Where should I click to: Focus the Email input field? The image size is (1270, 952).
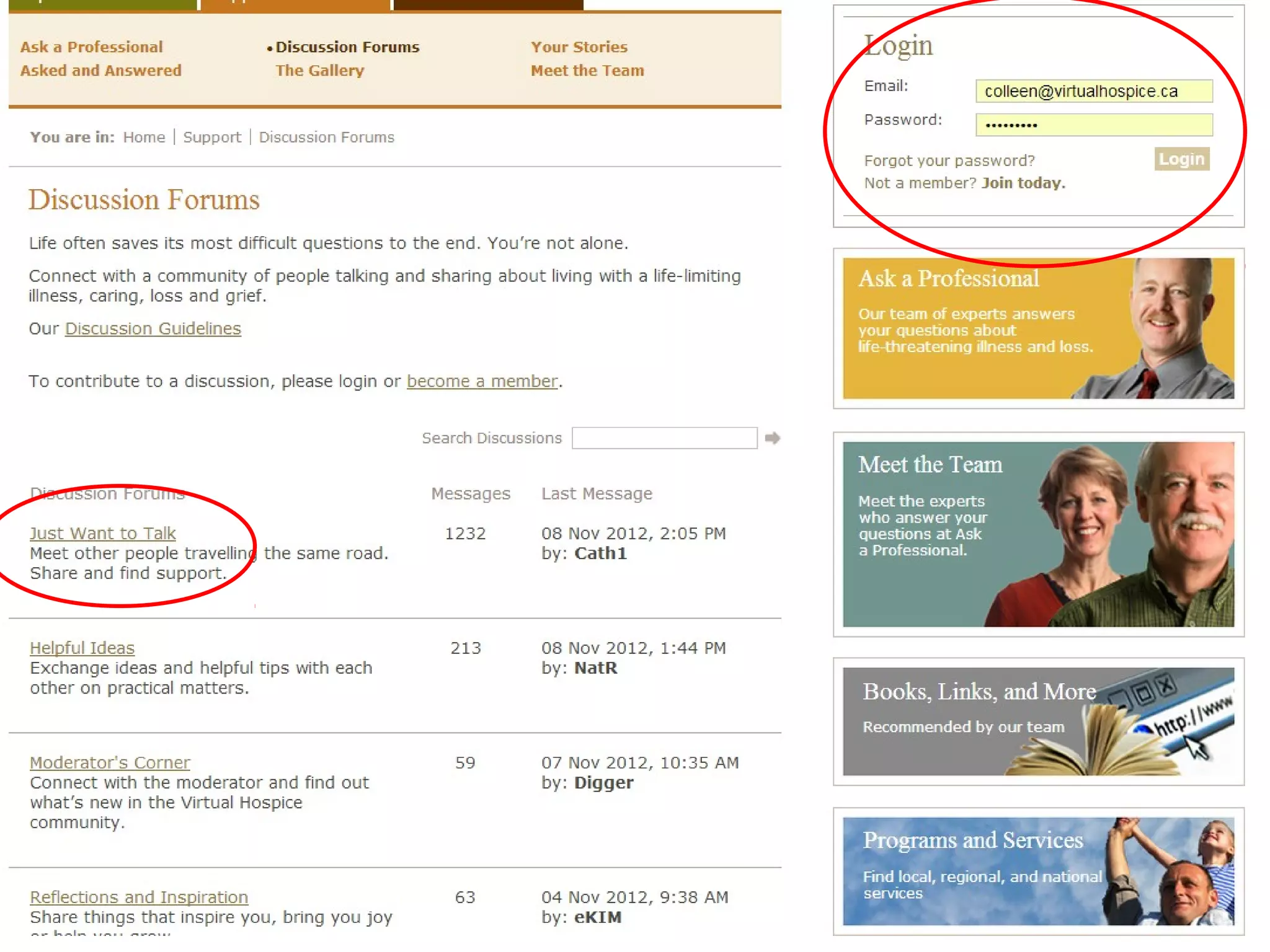point(1093,91)
